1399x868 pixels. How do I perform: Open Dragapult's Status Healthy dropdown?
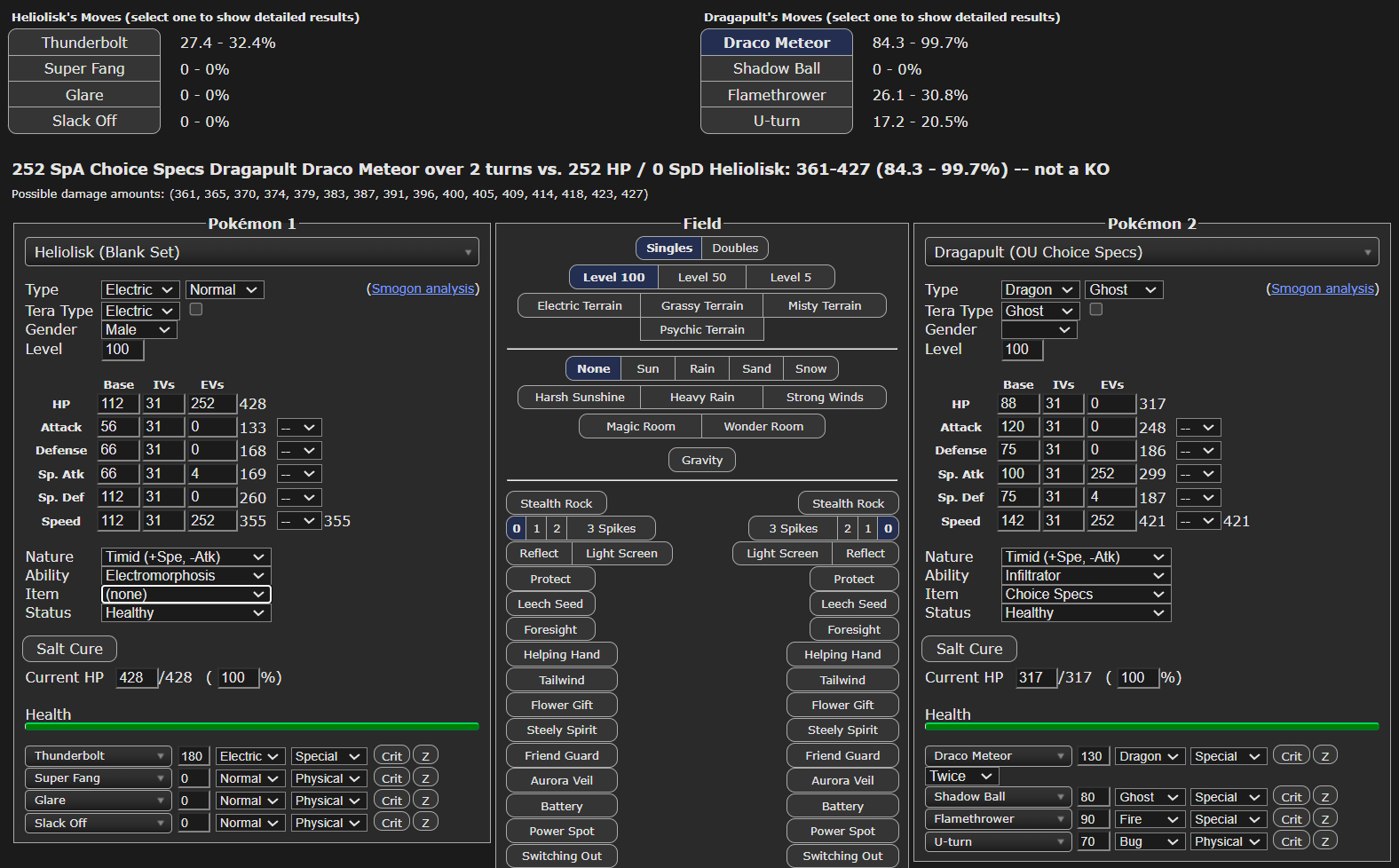1086,612
